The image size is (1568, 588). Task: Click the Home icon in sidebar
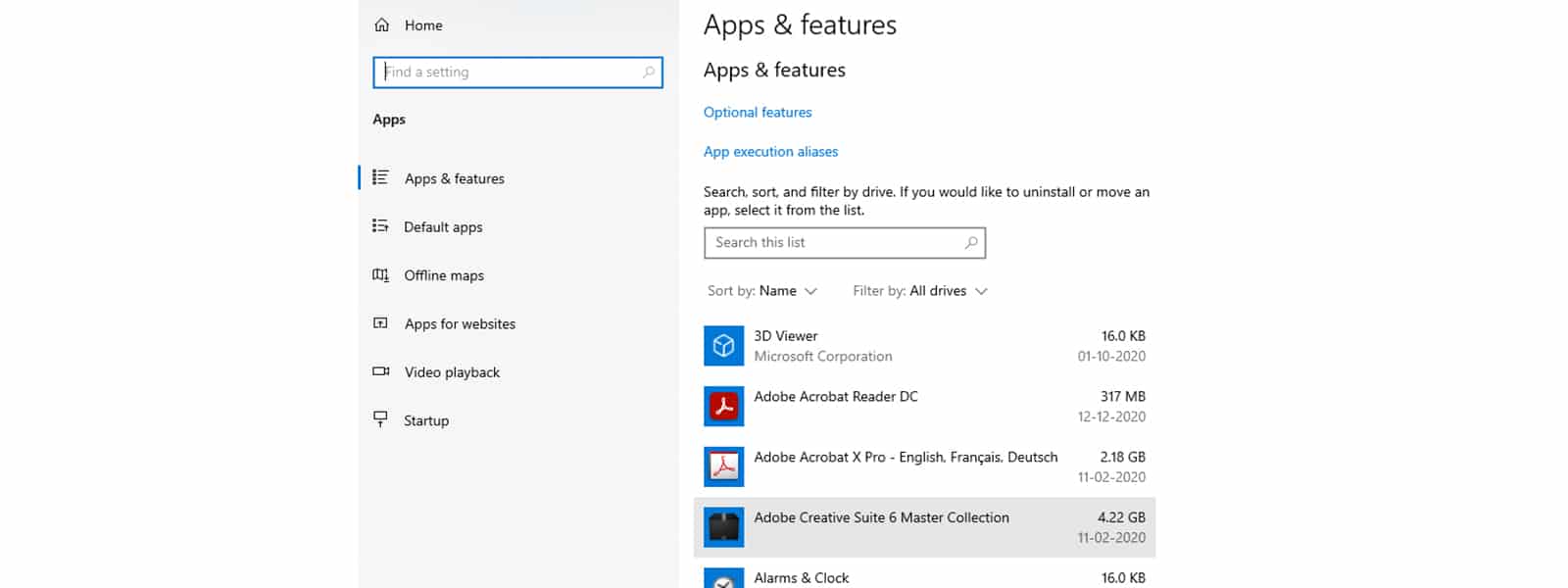click(x=381, y=25)
